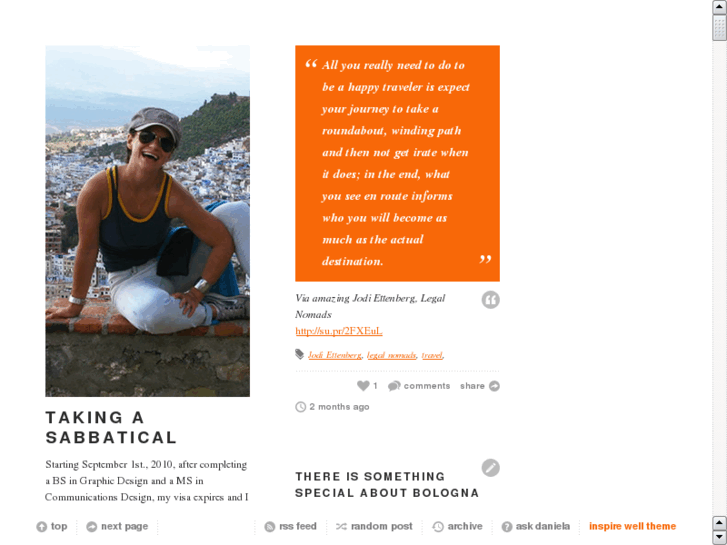Viewport: 727px width, 545px height.
Task: Open the su.pr/2FXEuL link
Action: pos(339,331)
